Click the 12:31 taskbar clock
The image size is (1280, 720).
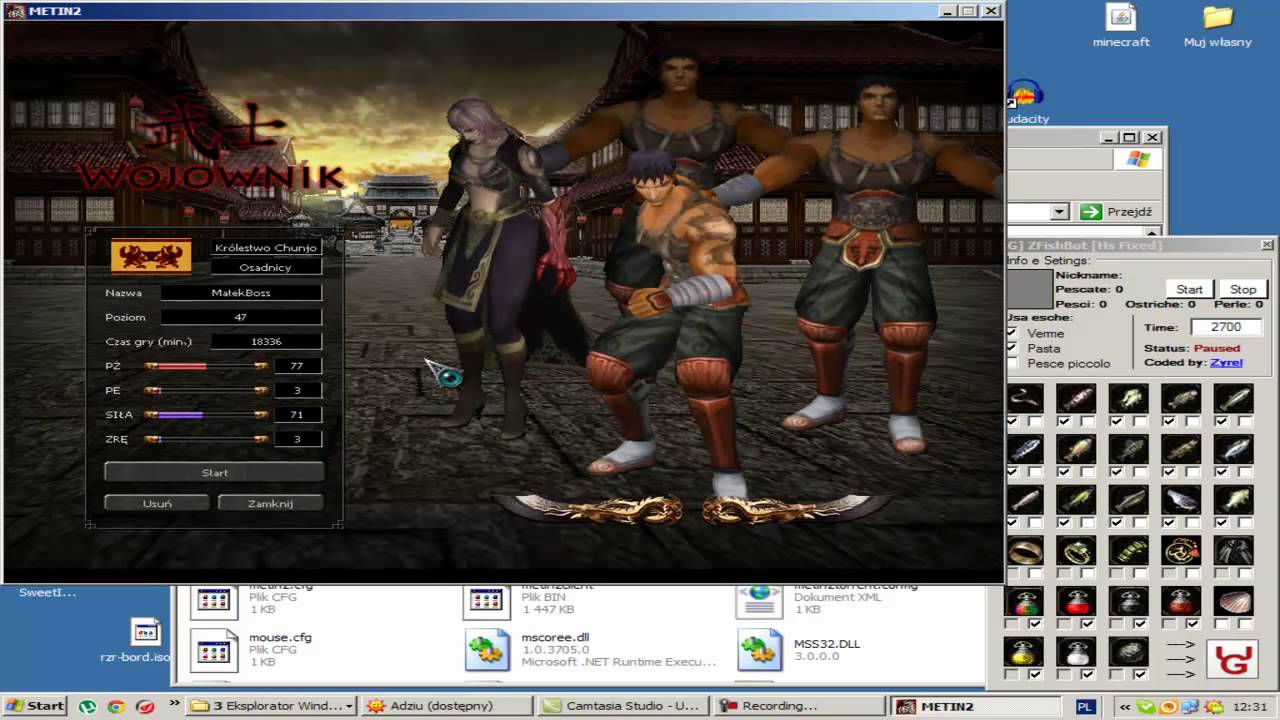[1249, 706]
